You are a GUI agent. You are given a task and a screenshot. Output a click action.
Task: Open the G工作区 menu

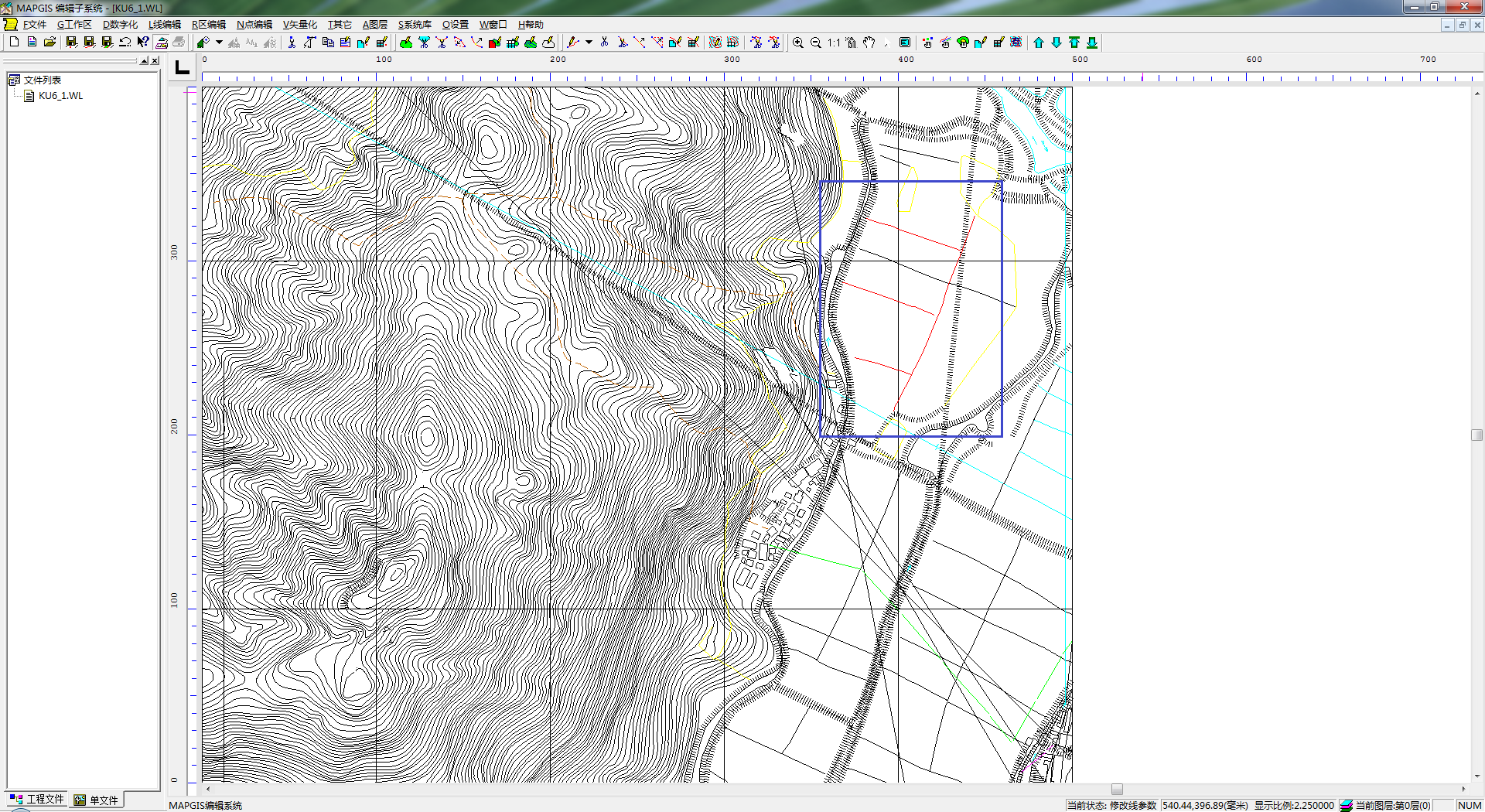pyautogui.click(x=74, y=25)
